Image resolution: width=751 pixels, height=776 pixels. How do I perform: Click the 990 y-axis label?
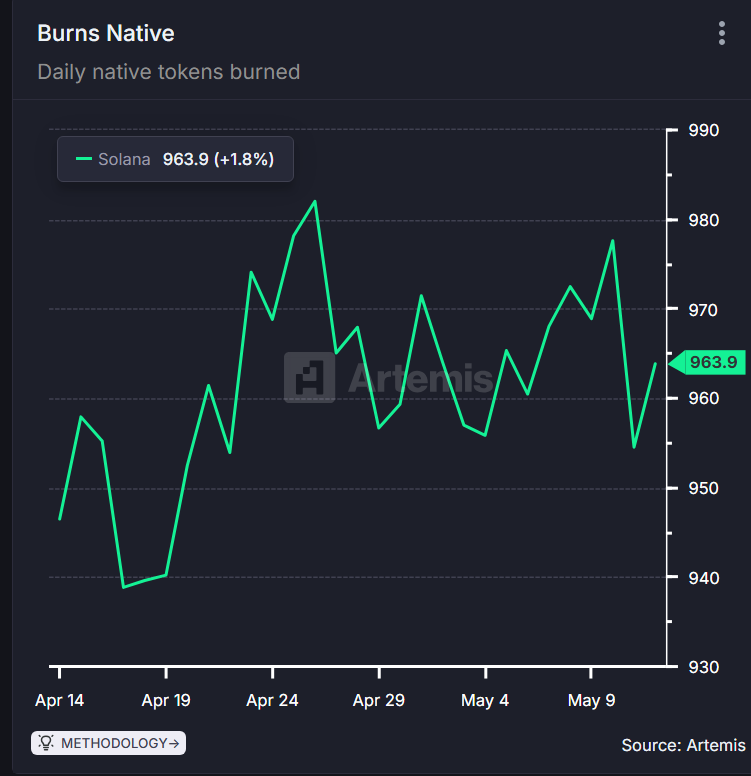point(703,131)
